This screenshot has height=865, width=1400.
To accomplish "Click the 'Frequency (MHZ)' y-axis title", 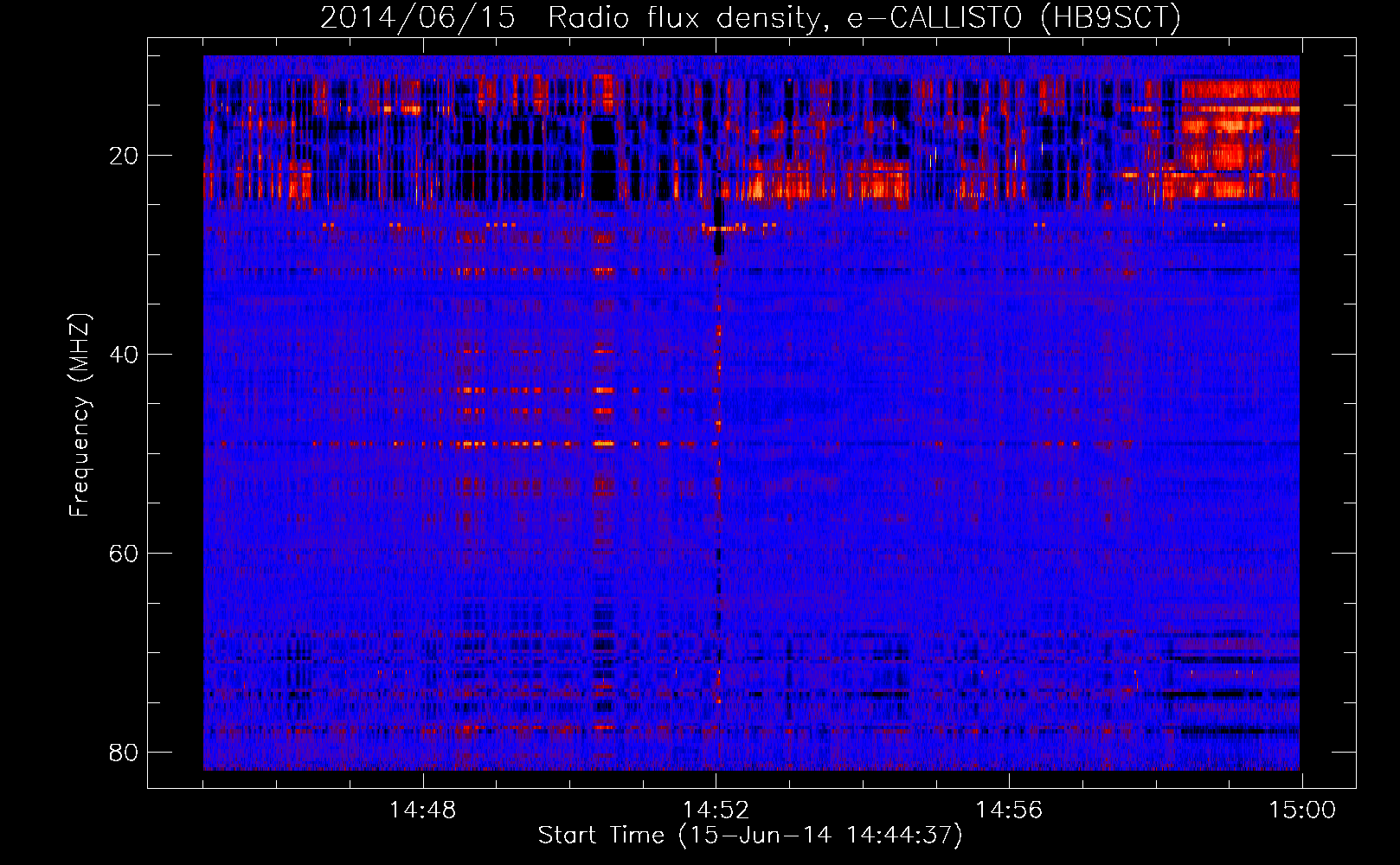I will (80, 414).
